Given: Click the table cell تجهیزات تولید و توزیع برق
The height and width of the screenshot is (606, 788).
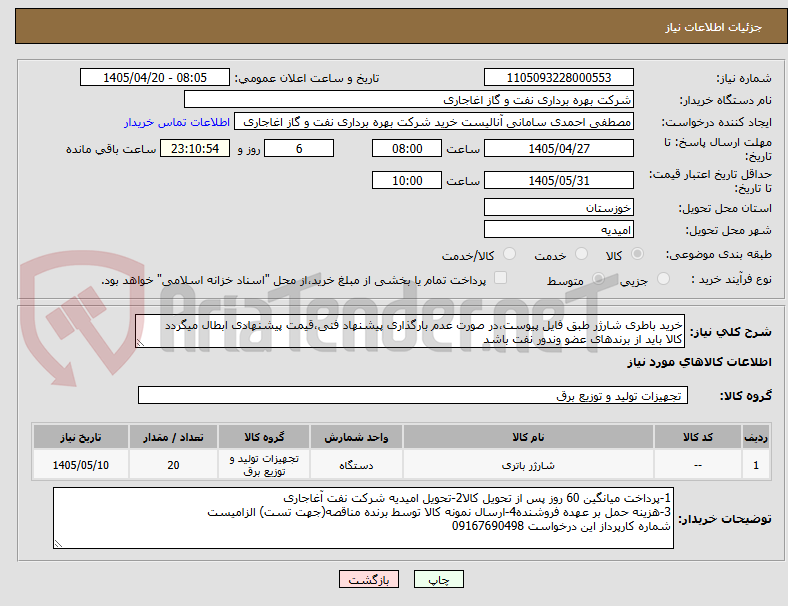Looking at the screenshot, I should tap(264, 465).
